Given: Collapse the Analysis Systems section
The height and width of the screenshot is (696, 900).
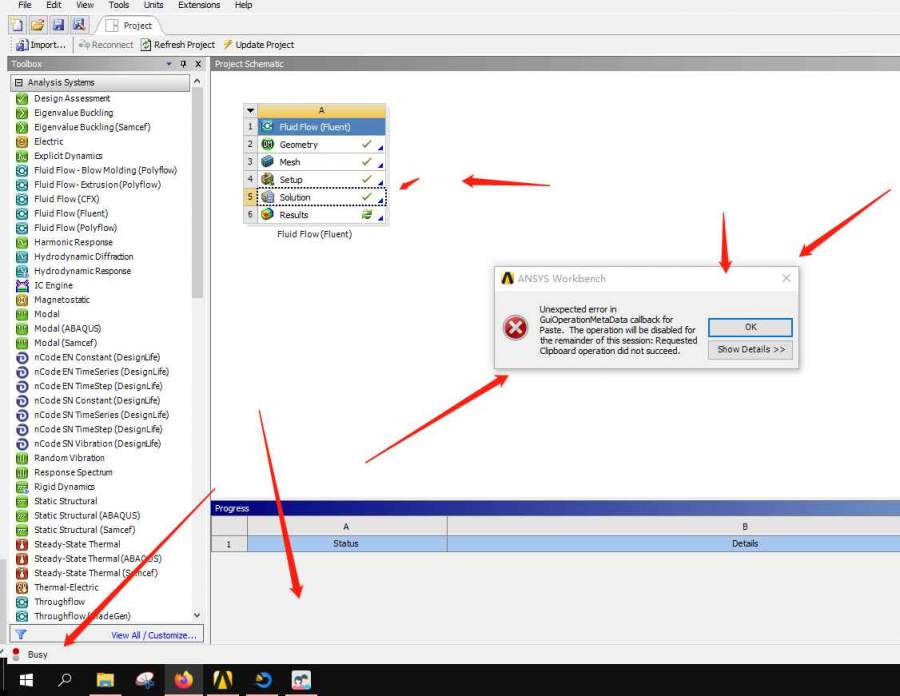Looking at the screenshot, I should pos(18,83).
